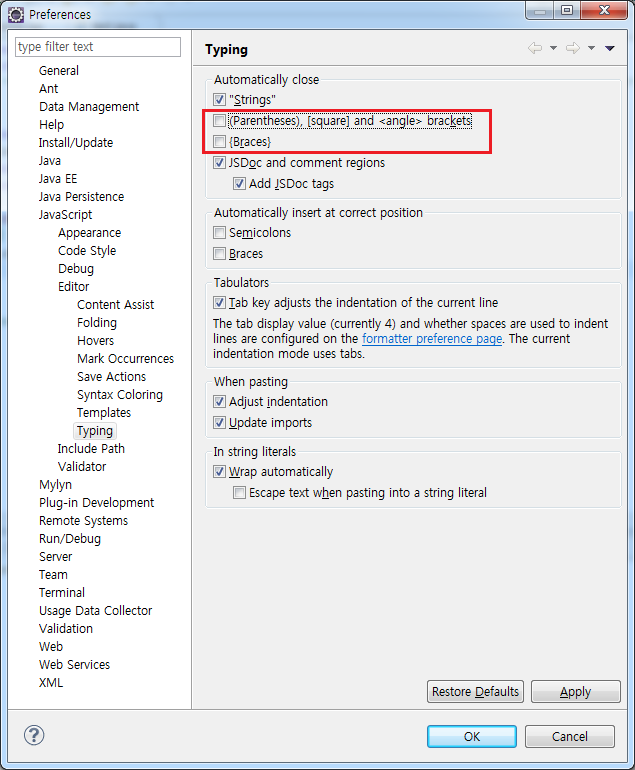Open the back history dropdown arrow
This screenshot has width=635, height=770.
click(553, 48)
